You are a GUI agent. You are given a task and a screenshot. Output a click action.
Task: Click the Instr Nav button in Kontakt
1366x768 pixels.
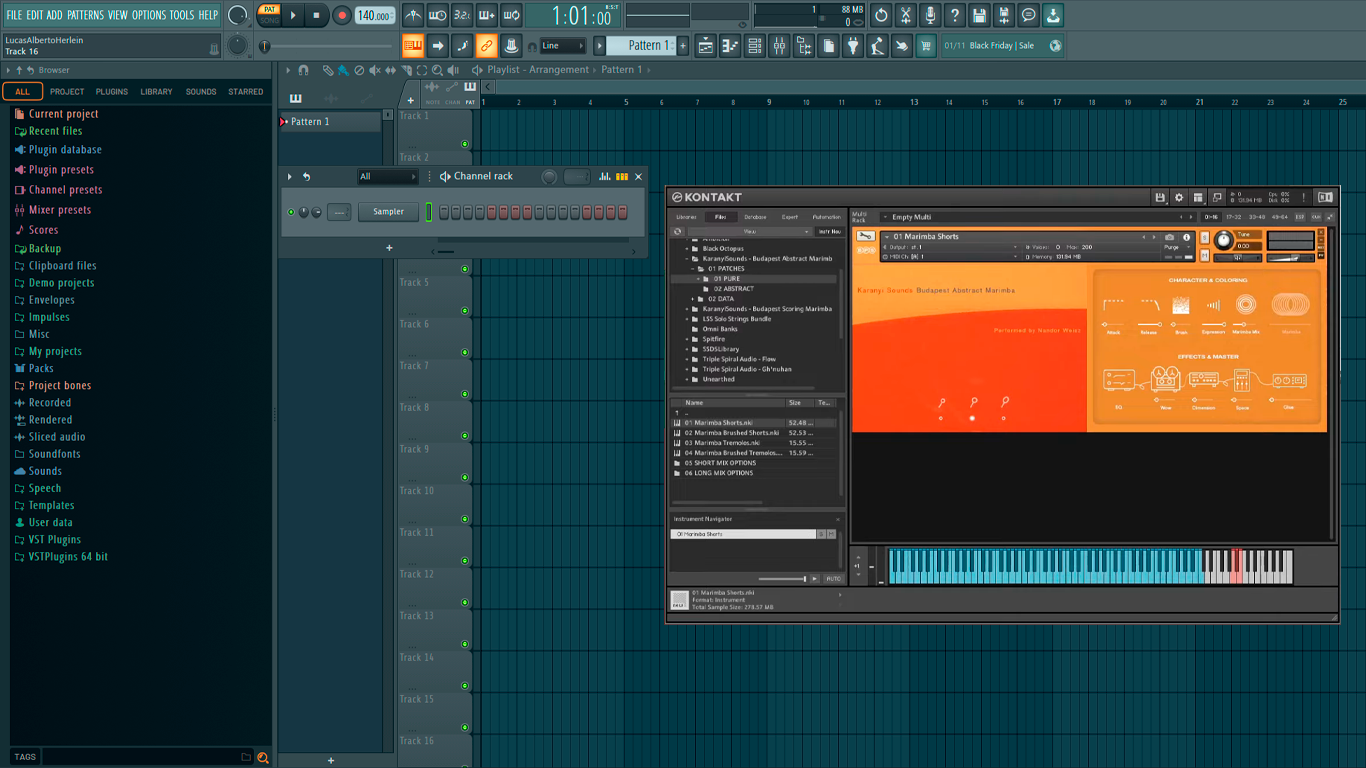pos(830,231)
